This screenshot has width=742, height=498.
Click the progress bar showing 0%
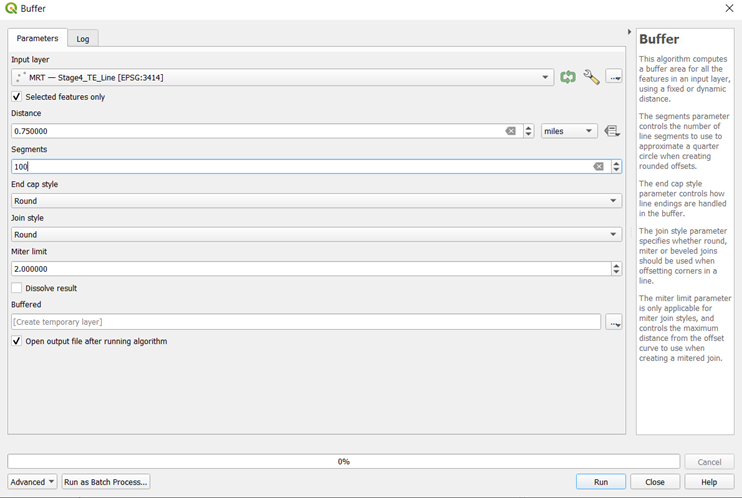tap(343, 462)
